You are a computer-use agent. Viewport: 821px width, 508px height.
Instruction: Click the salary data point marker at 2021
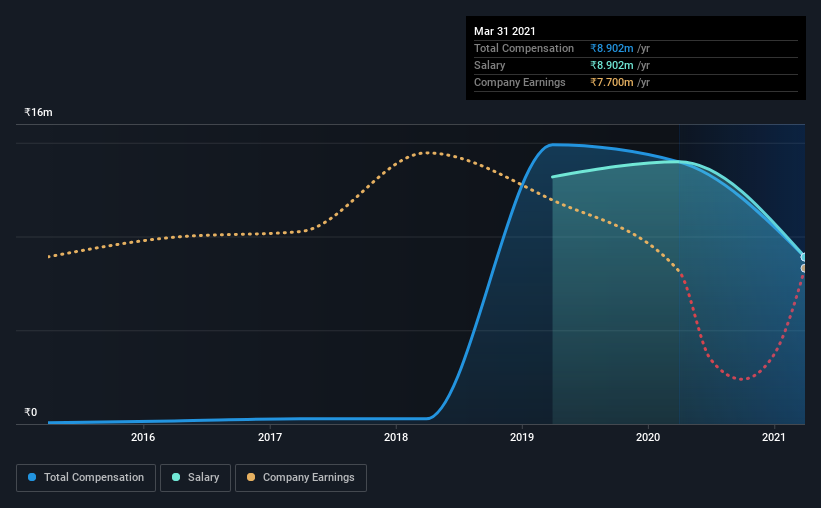pyautogui.click(x=804, y=257)
